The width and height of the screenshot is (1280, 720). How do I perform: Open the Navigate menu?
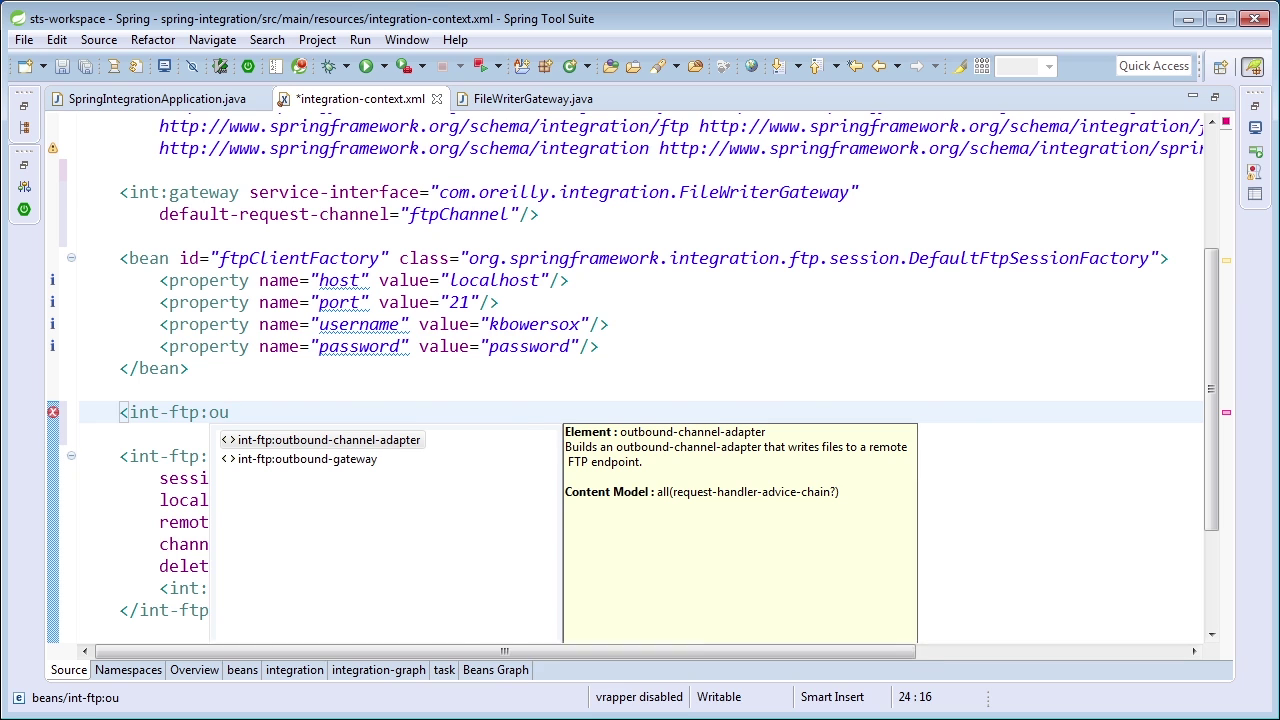[212, 40]
